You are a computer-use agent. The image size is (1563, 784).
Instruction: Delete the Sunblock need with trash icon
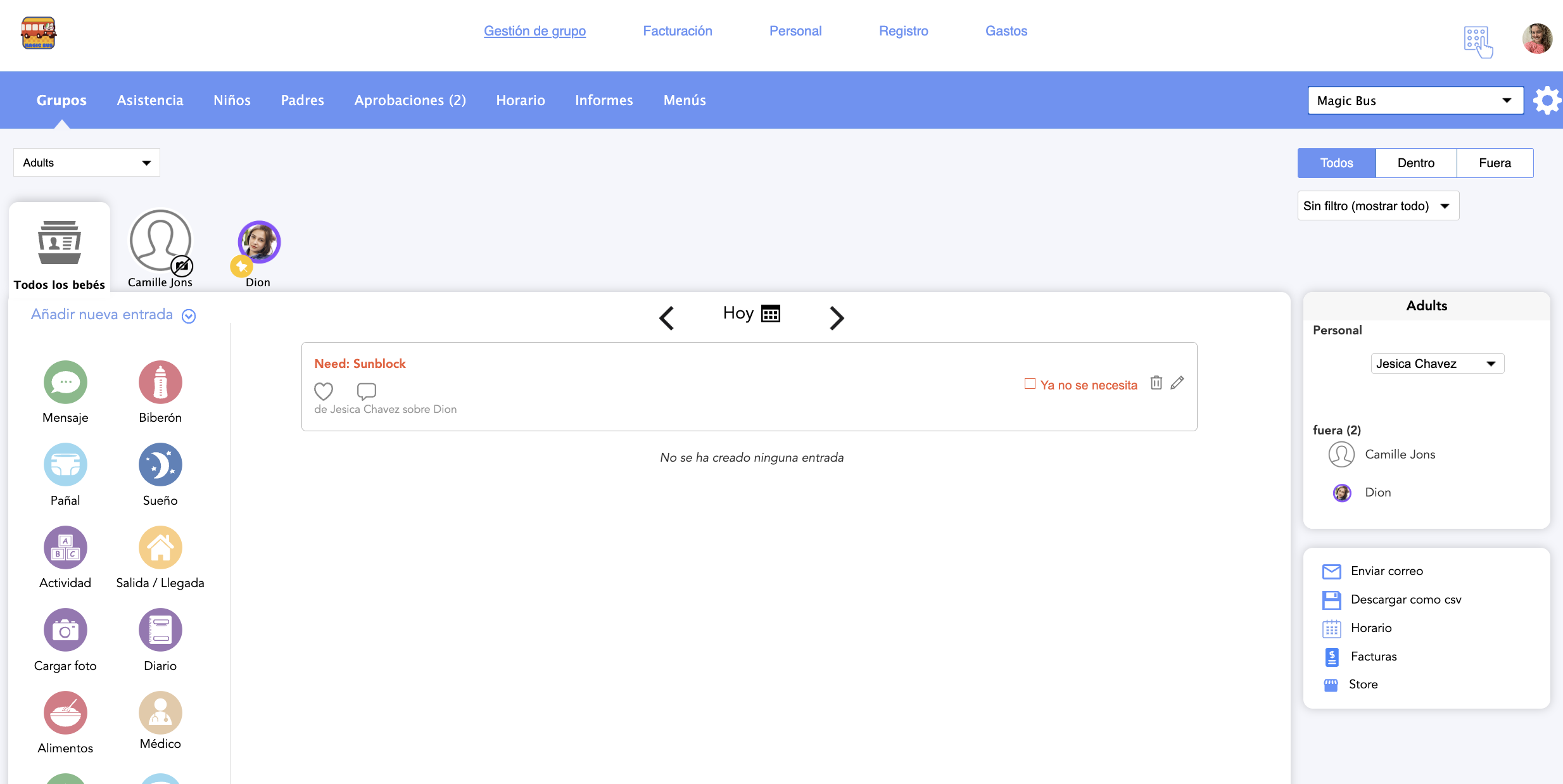coord(1156,383)
